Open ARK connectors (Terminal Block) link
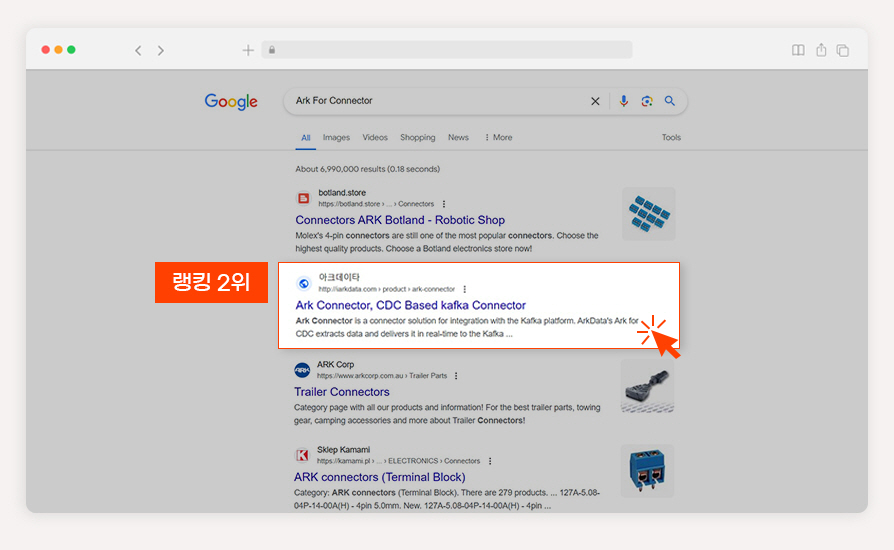 [x=380, y=477]
